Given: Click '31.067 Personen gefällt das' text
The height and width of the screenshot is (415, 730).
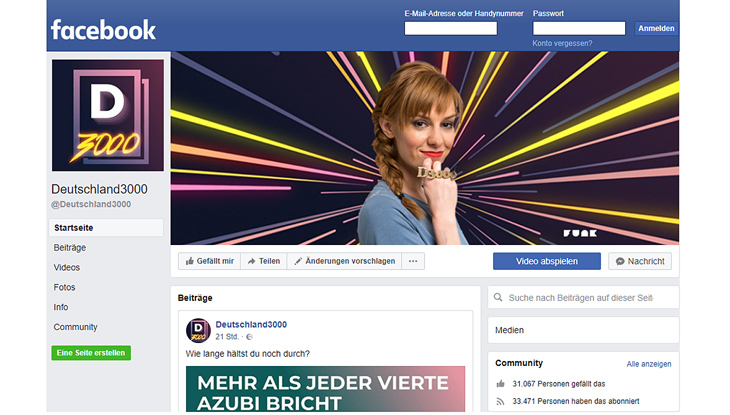Looking at the screenshot, I should pyautogui.click(x=559, y=384).
